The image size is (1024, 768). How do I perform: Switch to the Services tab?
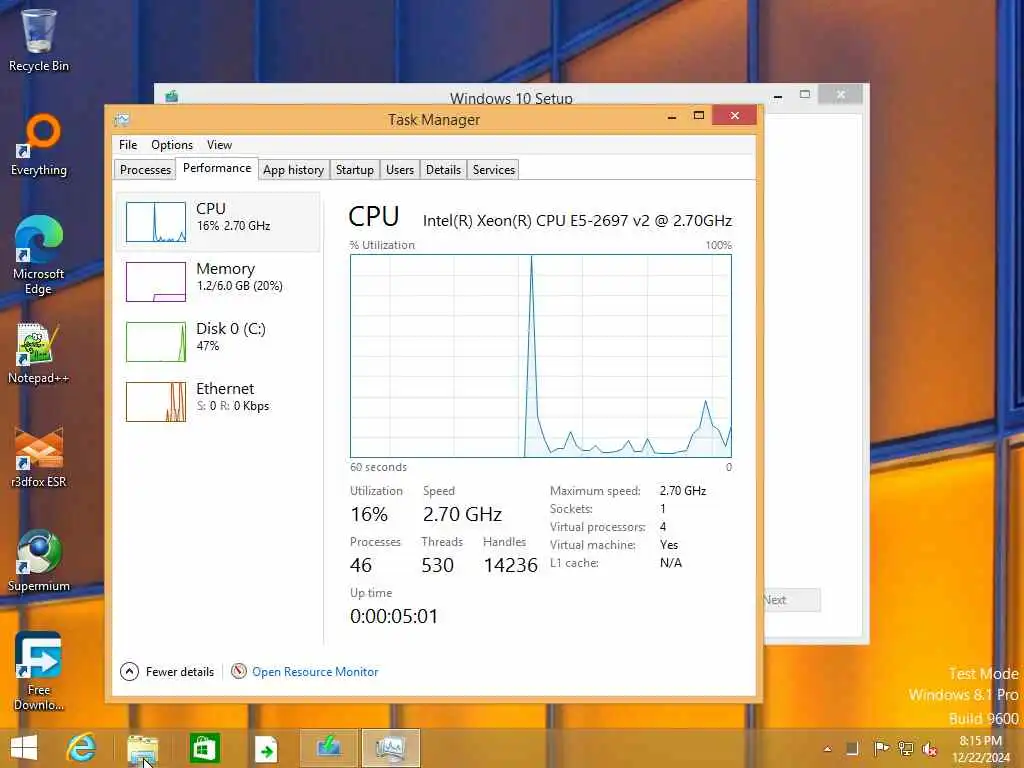pos(494,170)
